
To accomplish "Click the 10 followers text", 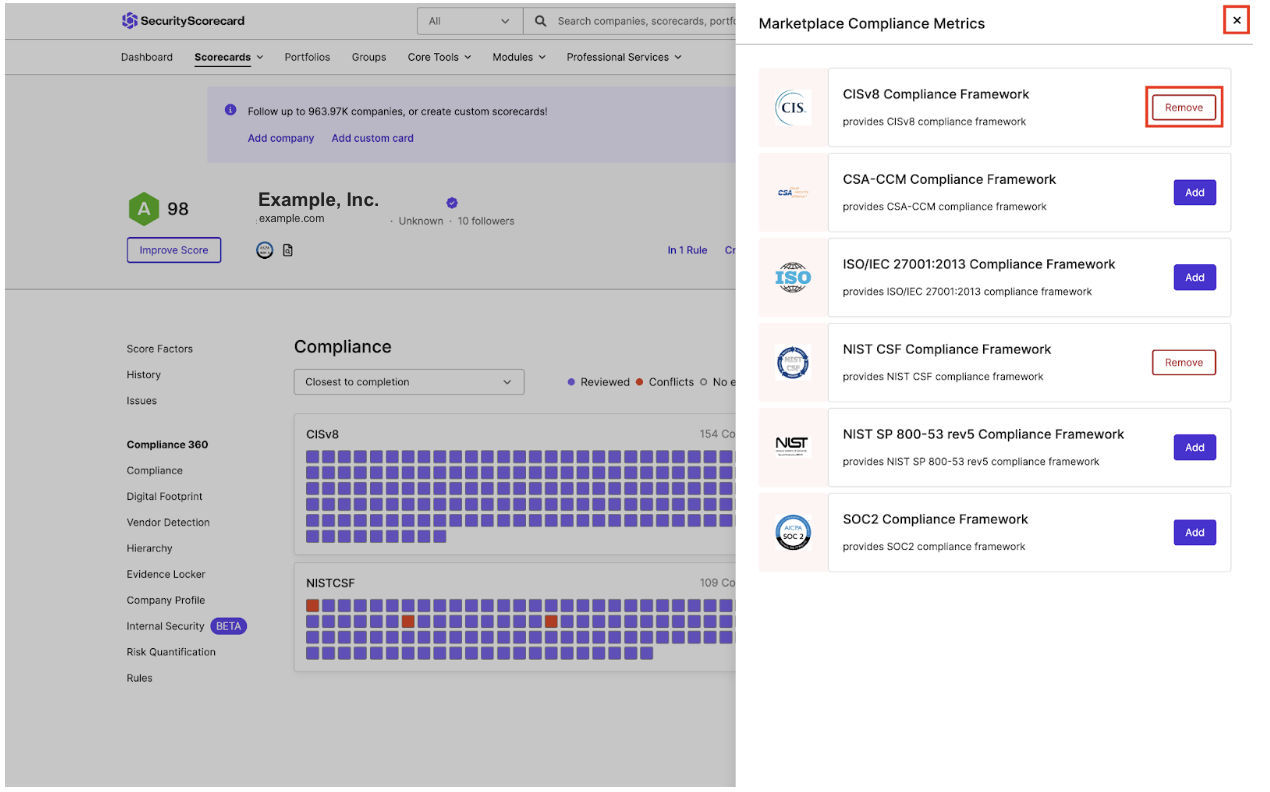I will pos(486,221).
